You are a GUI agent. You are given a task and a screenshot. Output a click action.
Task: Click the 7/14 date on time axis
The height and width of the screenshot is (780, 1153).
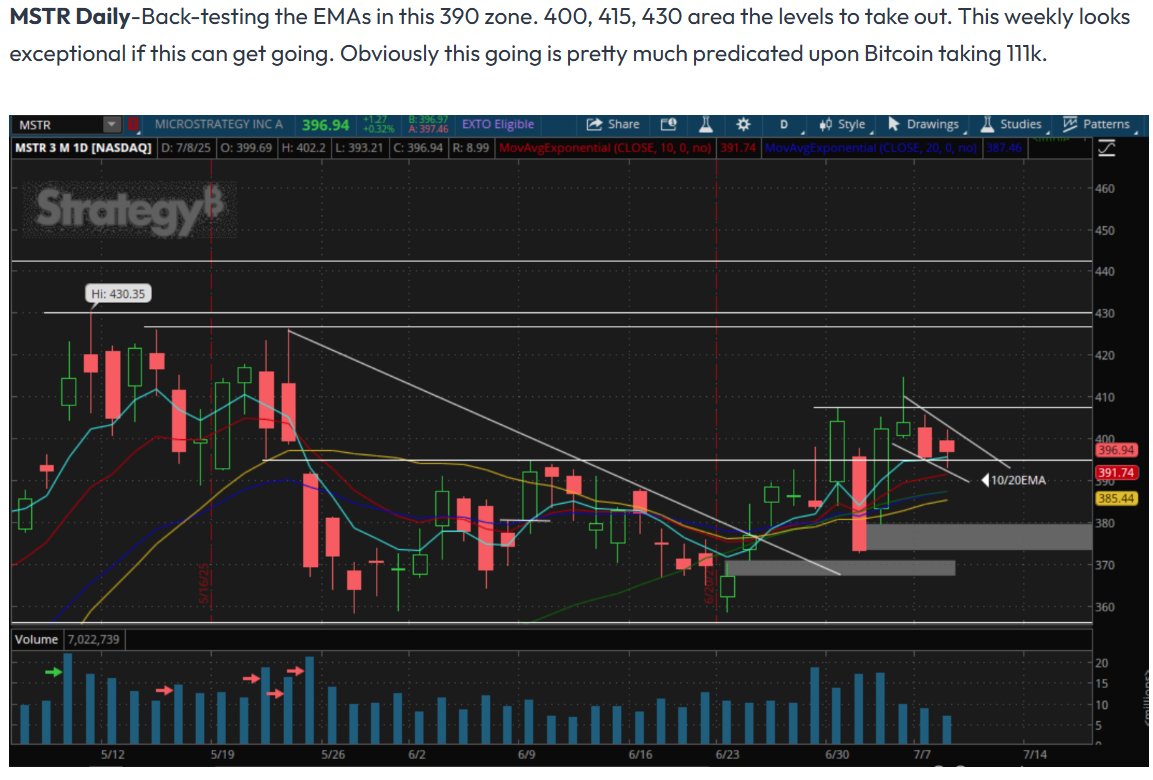click(x=1035, y=754)
